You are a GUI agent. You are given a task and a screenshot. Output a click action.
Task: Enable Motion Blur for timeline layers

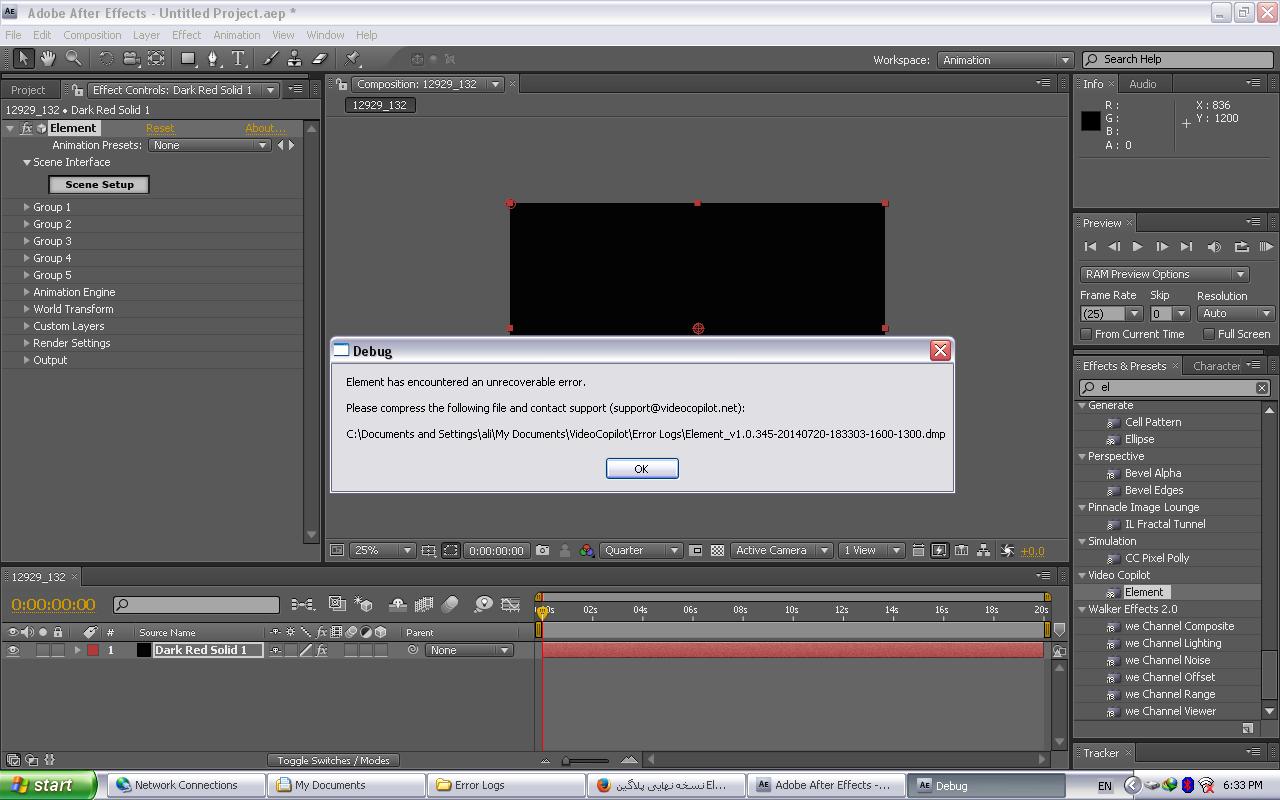450,604
